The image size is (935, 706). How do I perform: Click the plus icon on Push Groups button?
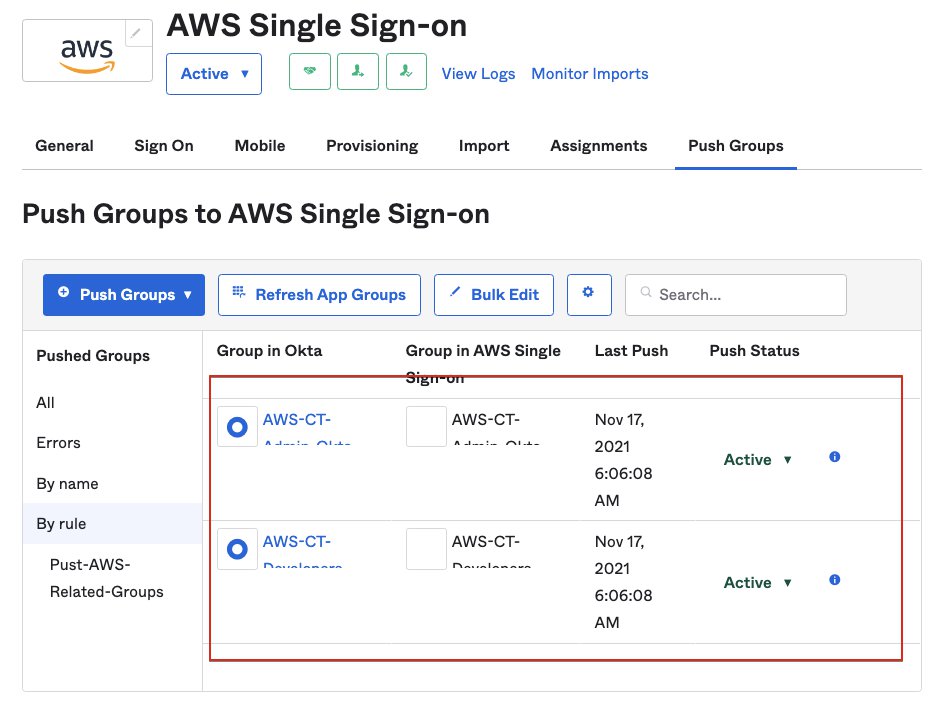[63, 292]
